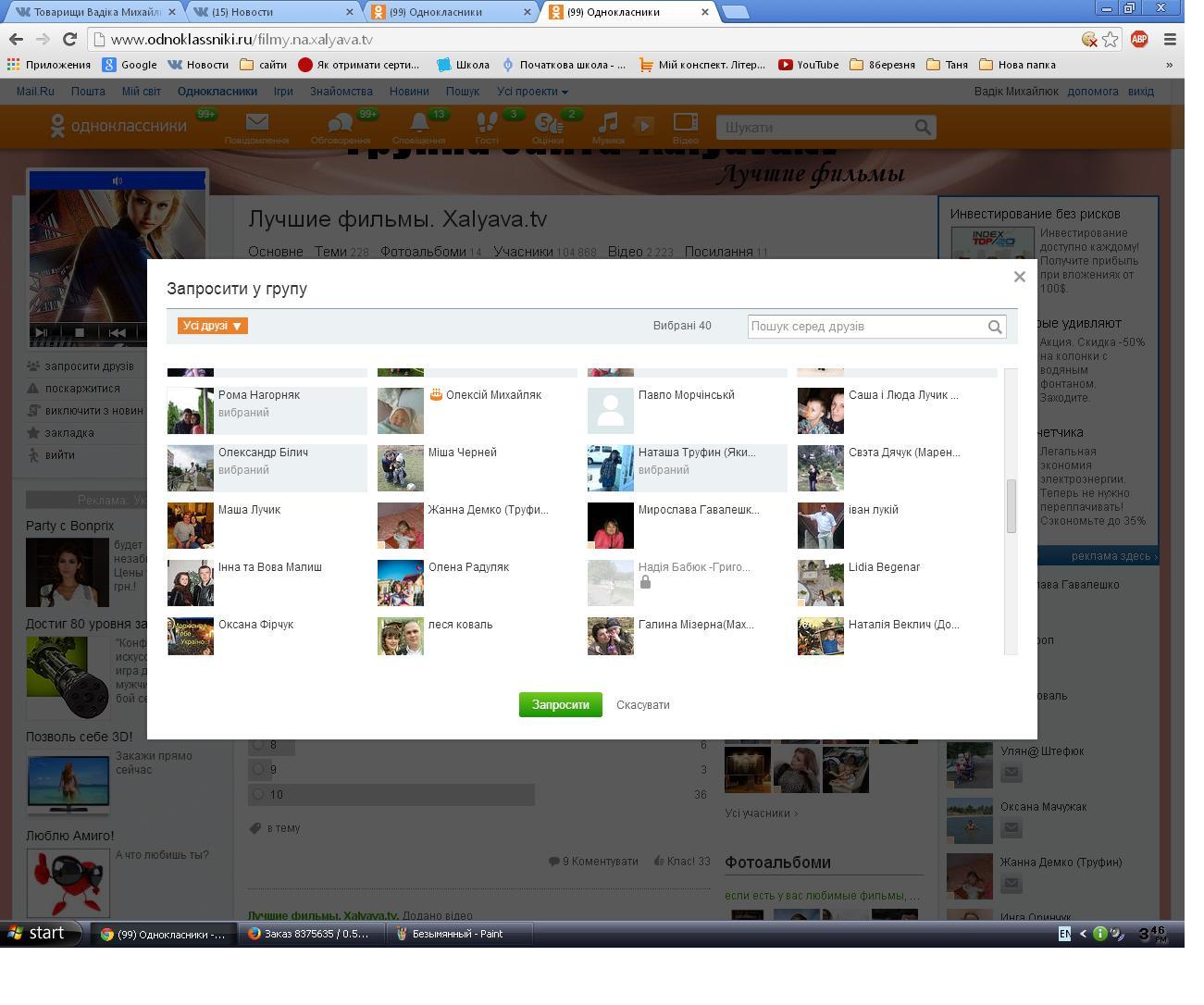Screen dimensions: 1204x1005
Task: Deselect the chosen friend Олександр Білич
Action: point(267,467)
